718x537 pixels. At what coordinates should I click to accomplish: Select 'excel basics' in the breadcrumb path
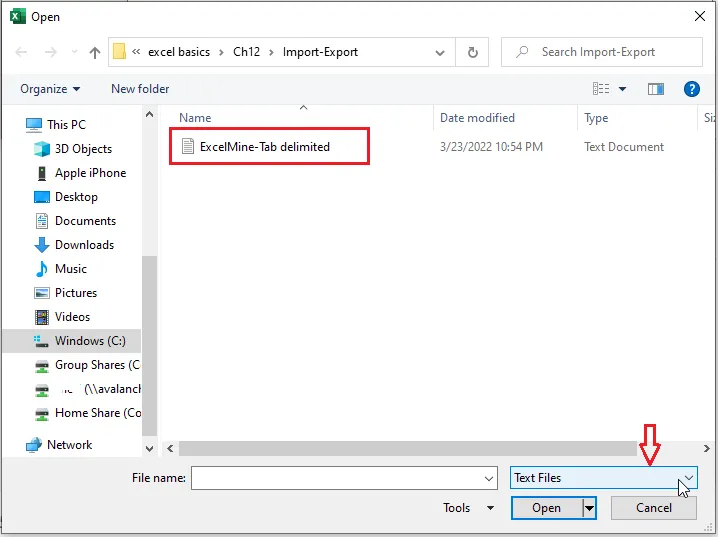tap(179, 52)
